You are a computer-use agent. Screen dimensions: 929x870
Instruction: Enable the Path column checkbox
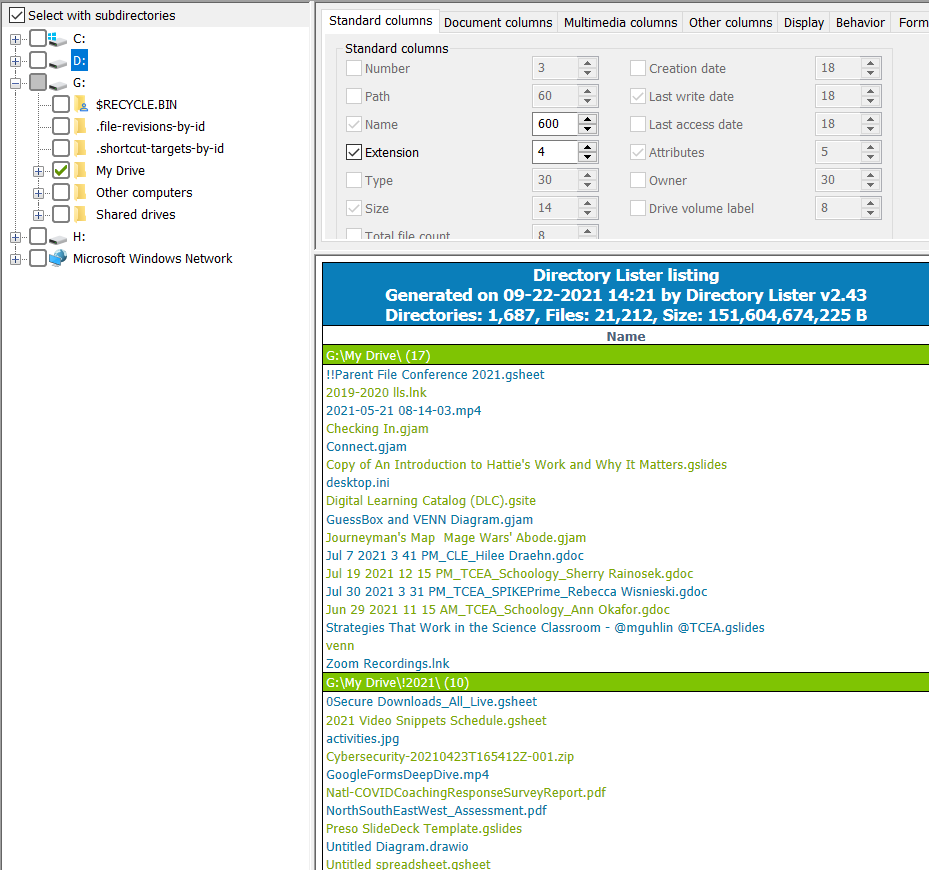pyautogui.click(x=354, y=96)
